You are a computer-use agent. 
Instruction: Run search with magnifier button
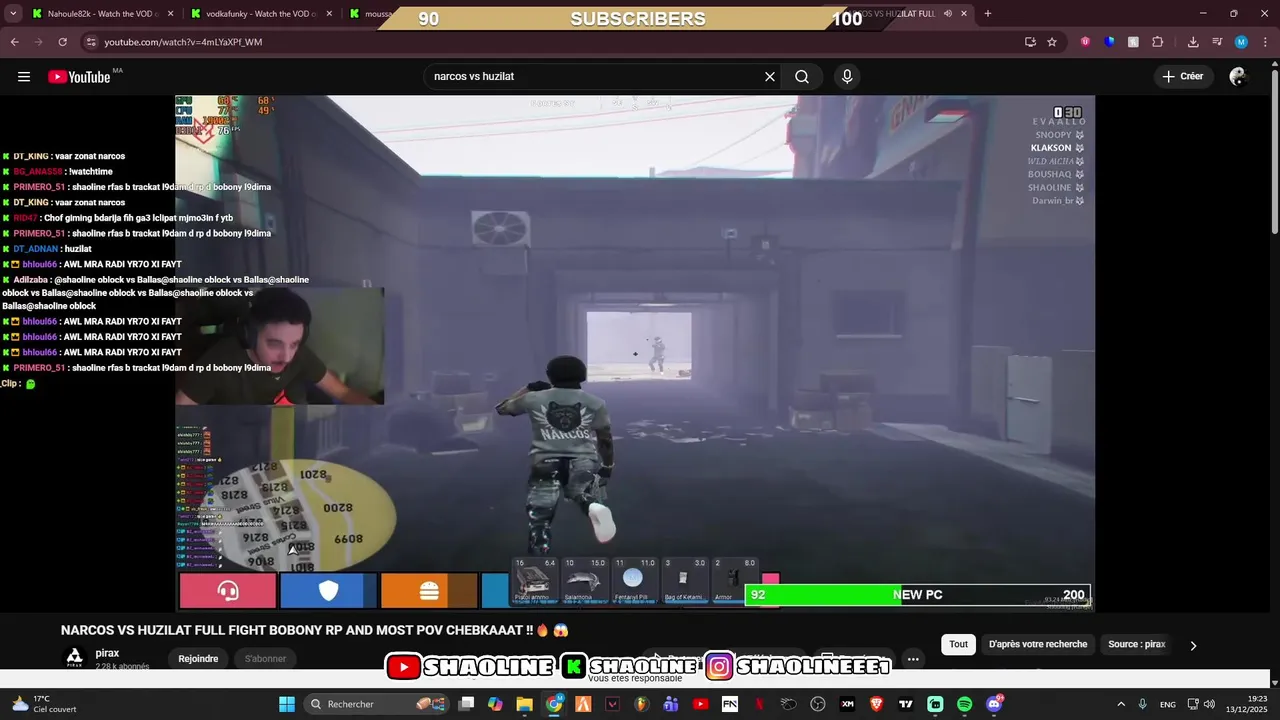coord(802,77)
